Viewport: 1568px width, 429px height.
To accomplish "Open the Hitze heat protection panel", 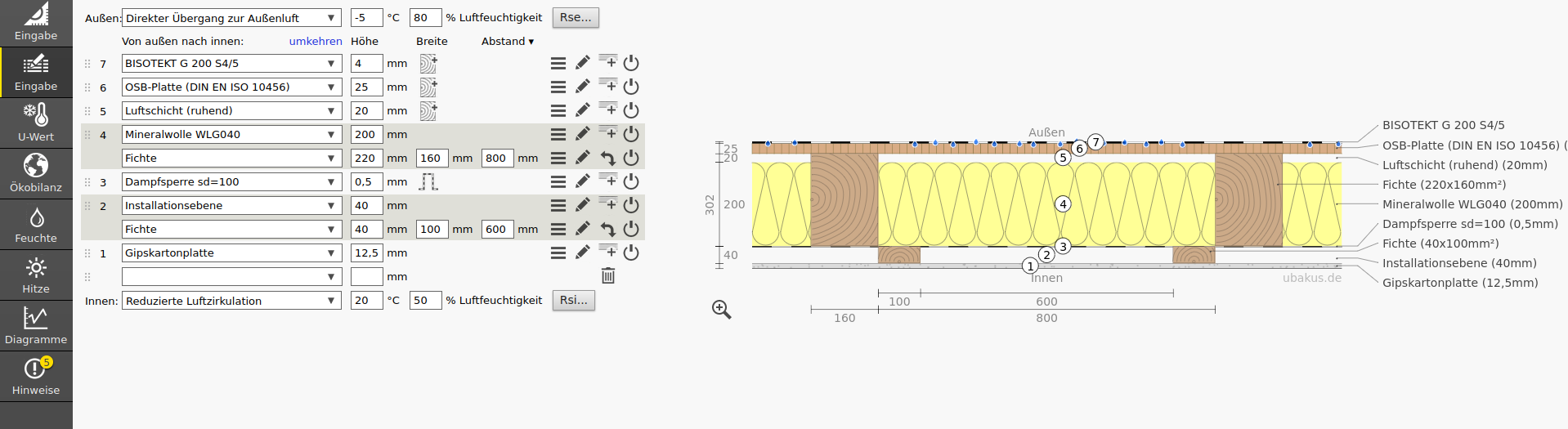I will click(36, 275).
